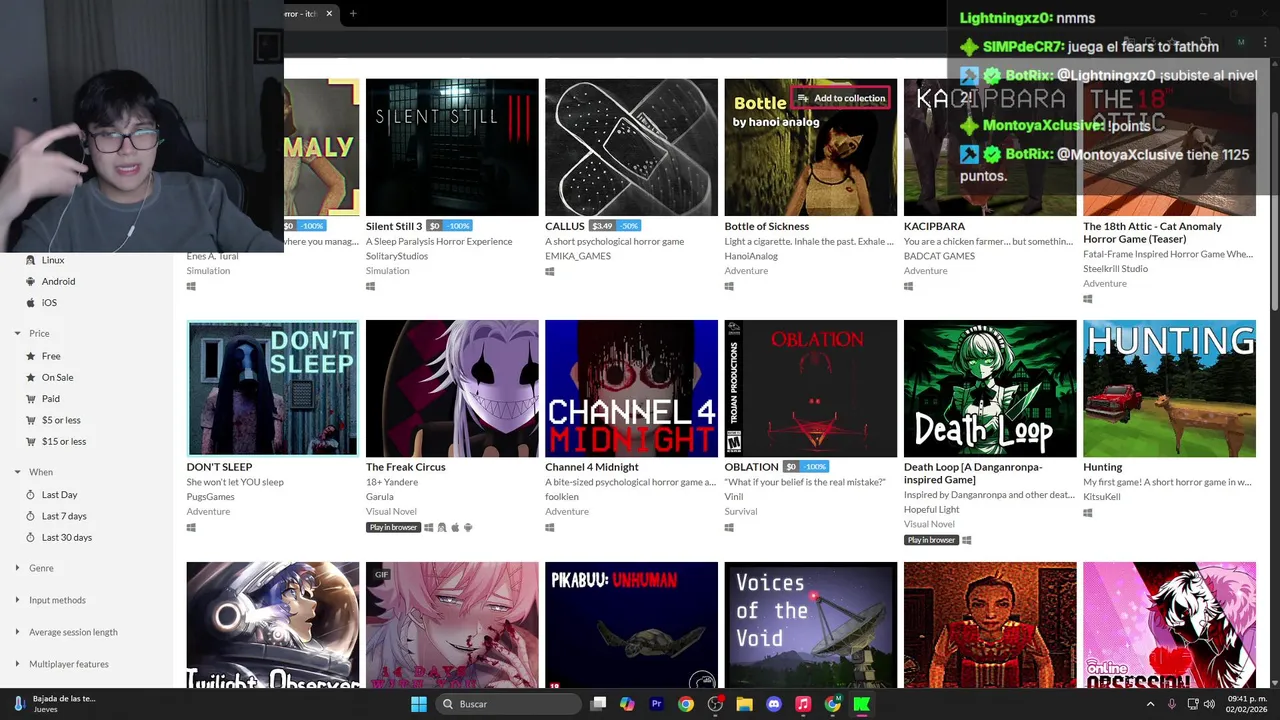
Task: Open the pink music app in taskbar
Action: coord(802,704)
